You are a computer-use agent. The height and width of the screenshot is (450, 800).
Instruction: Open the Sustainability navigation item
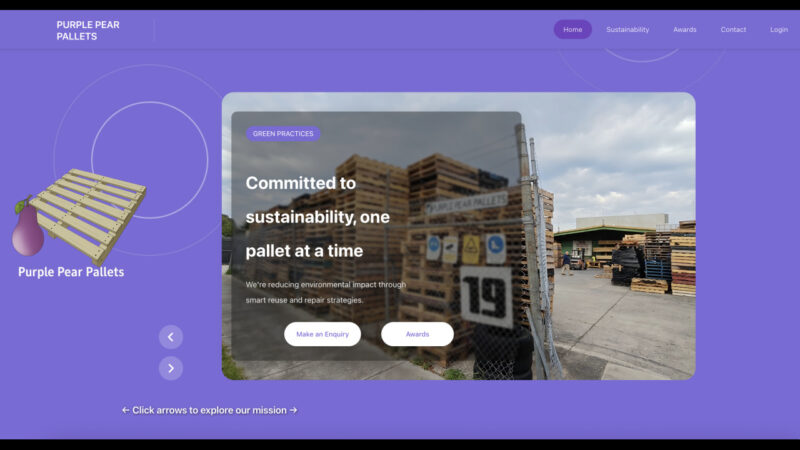pyautogui.click(x=628, y=30)
